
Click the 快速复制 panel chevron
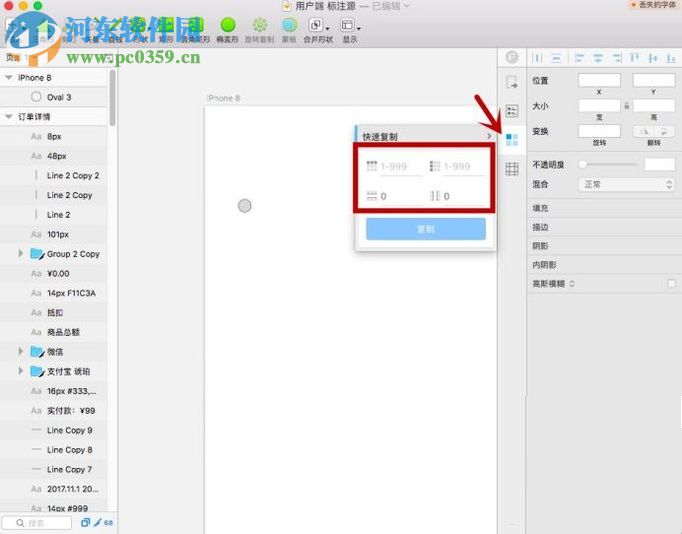[489, 136]
